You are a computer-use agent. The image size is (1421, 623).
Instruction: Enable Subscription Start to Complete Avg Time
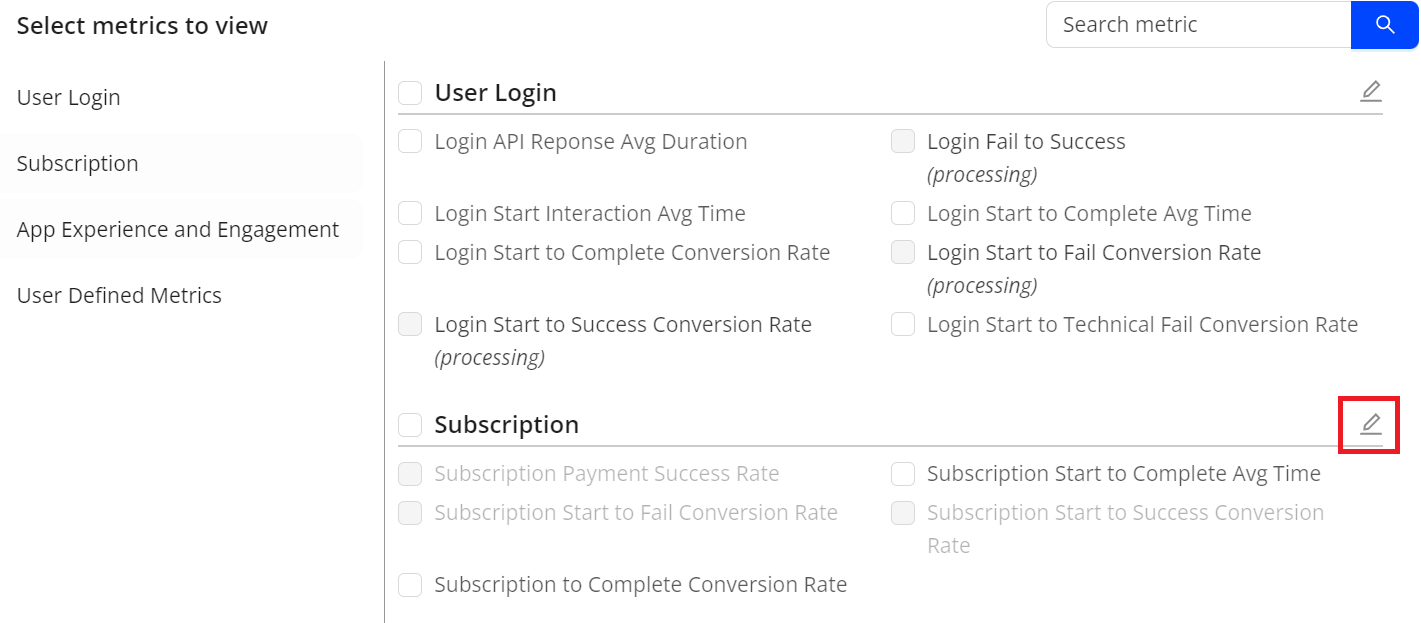(x=903, y=474)
